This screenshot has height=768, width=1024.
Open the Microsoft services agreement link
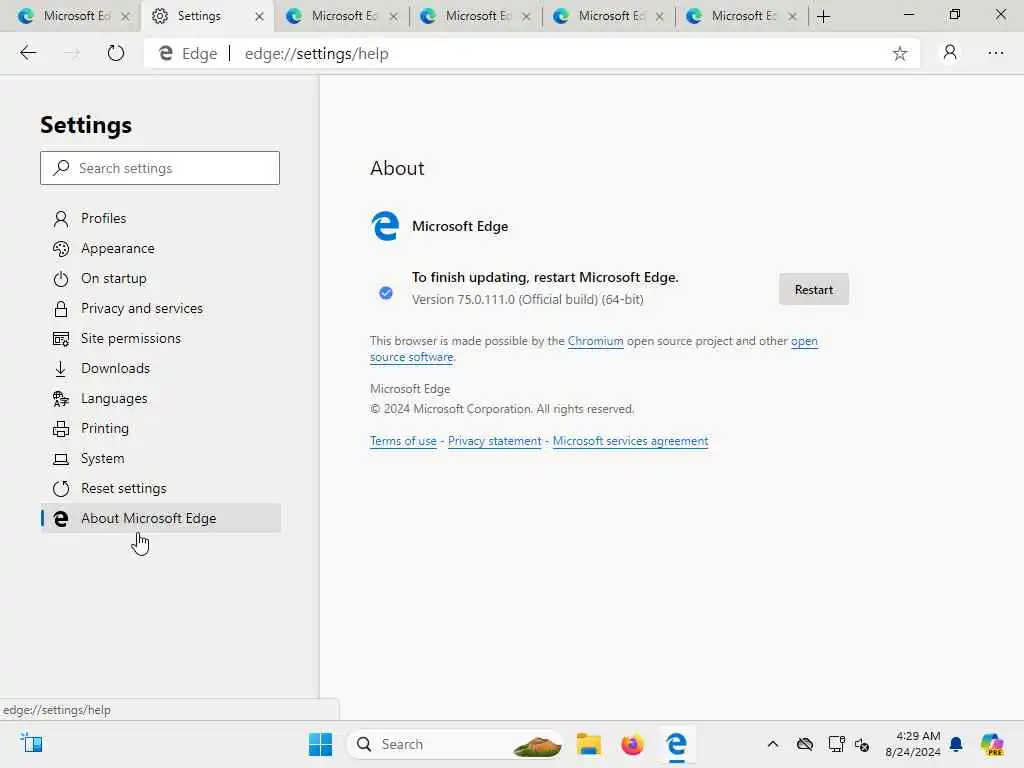[630, 441]
